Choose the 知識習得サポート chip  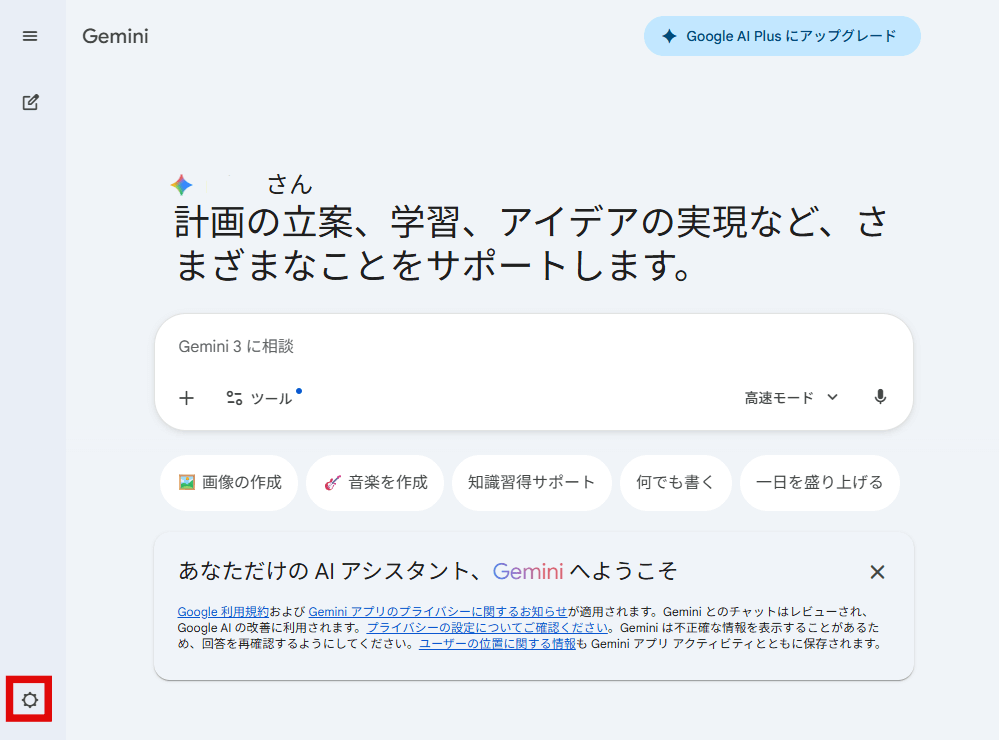[531, 482]
